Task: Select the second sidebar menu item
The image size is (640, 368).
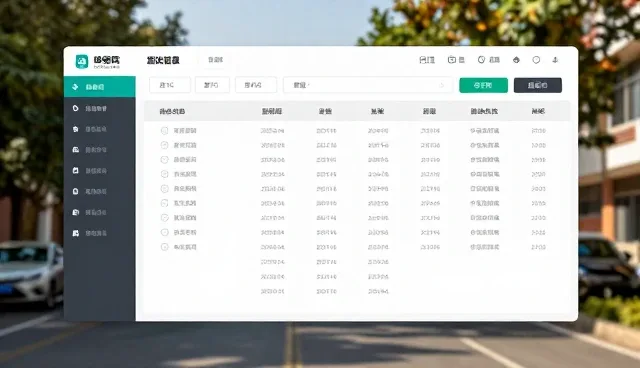Action: point(100,108)
